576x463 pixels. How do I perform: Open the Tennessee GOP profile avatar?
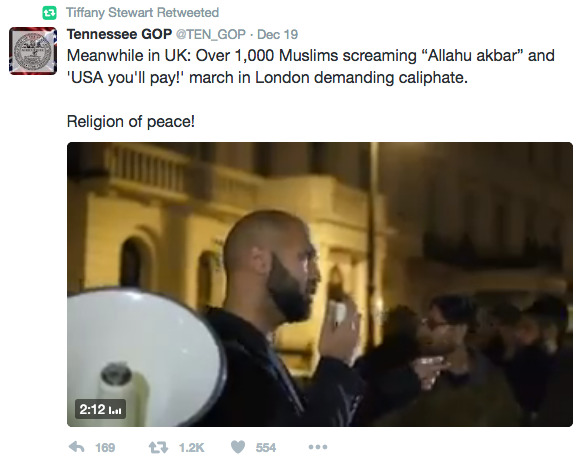(x=33, y=51)
